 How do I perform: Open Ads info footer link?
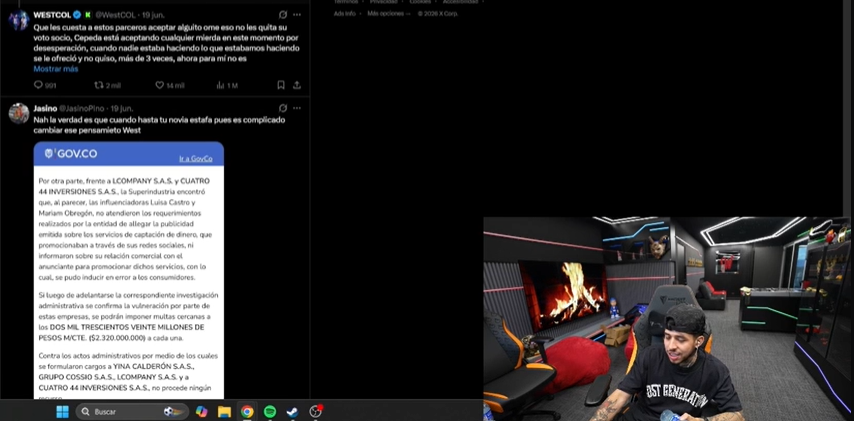point(344,14)
